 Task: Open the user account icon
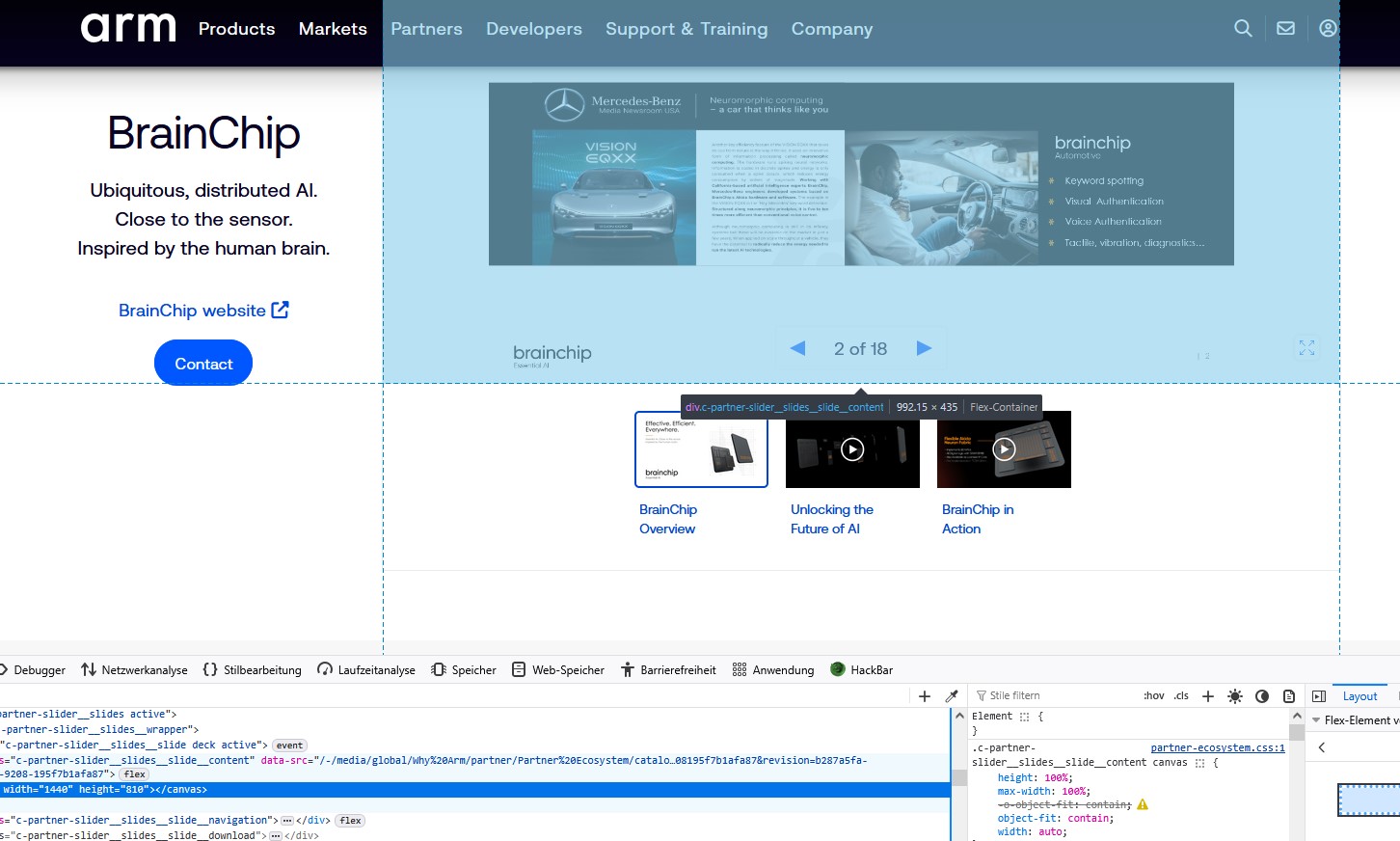tap(1328, 29)
